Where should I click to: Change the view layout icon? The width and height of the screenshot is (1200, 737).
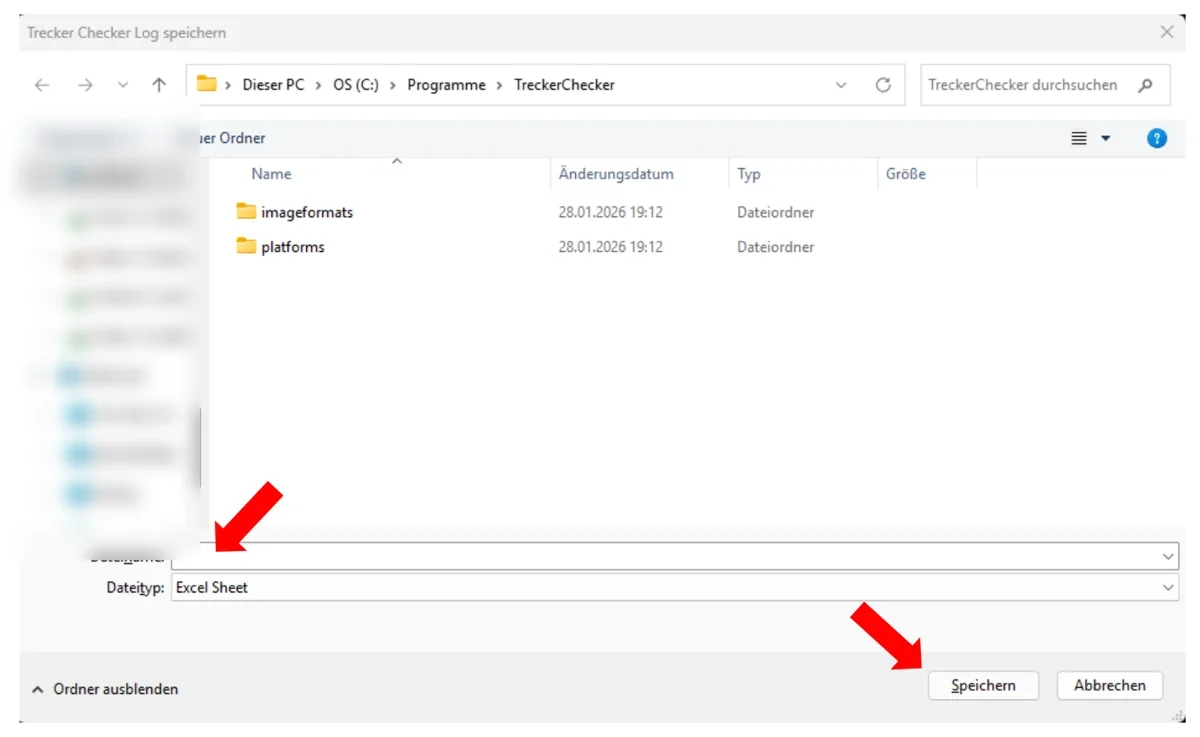point(1079,139)
